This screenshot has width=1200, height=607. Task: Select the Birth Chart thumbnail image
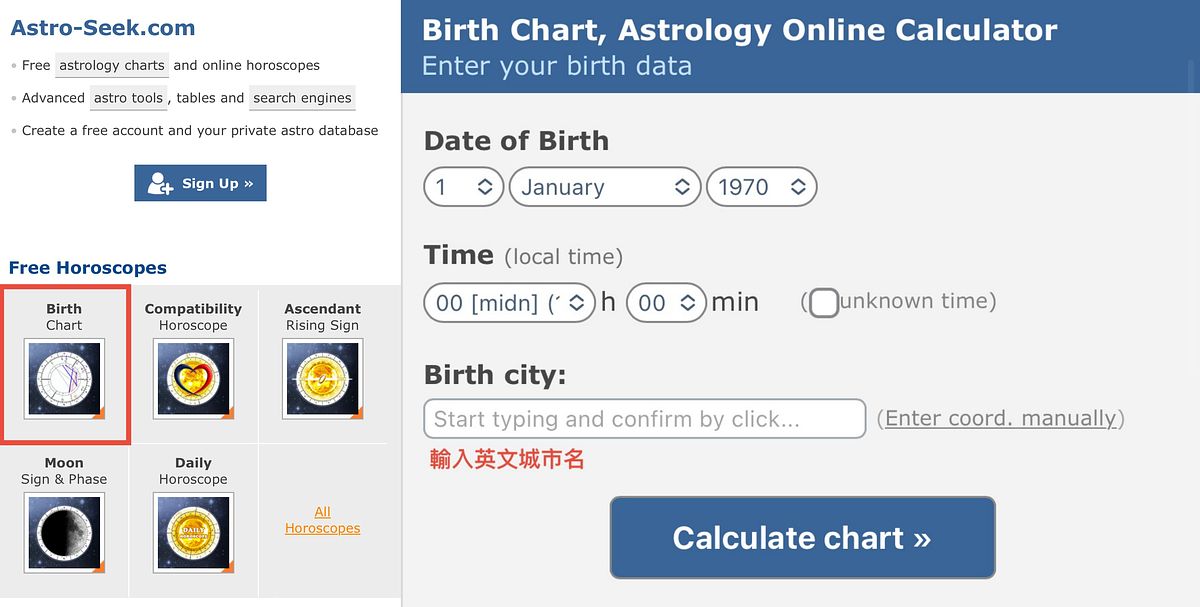point(64,380)
